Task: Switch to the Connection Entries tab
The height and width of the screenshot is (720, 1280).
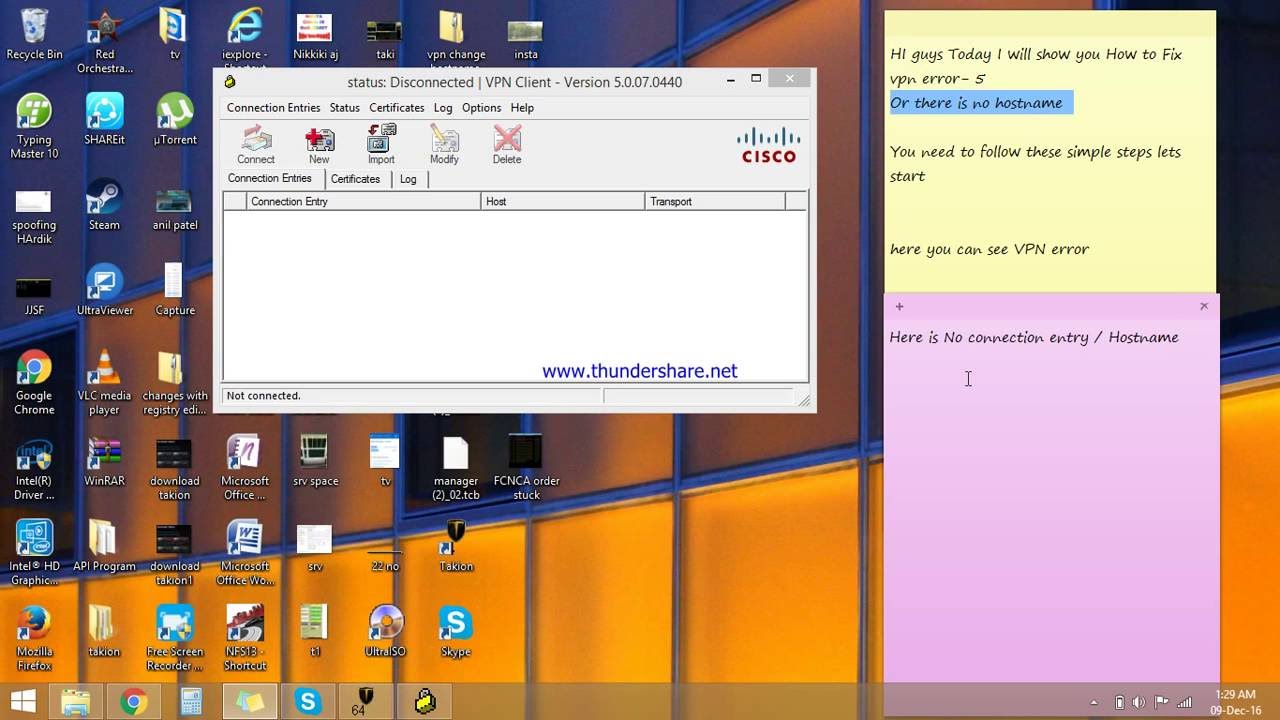Action: (x=269, y=178)
